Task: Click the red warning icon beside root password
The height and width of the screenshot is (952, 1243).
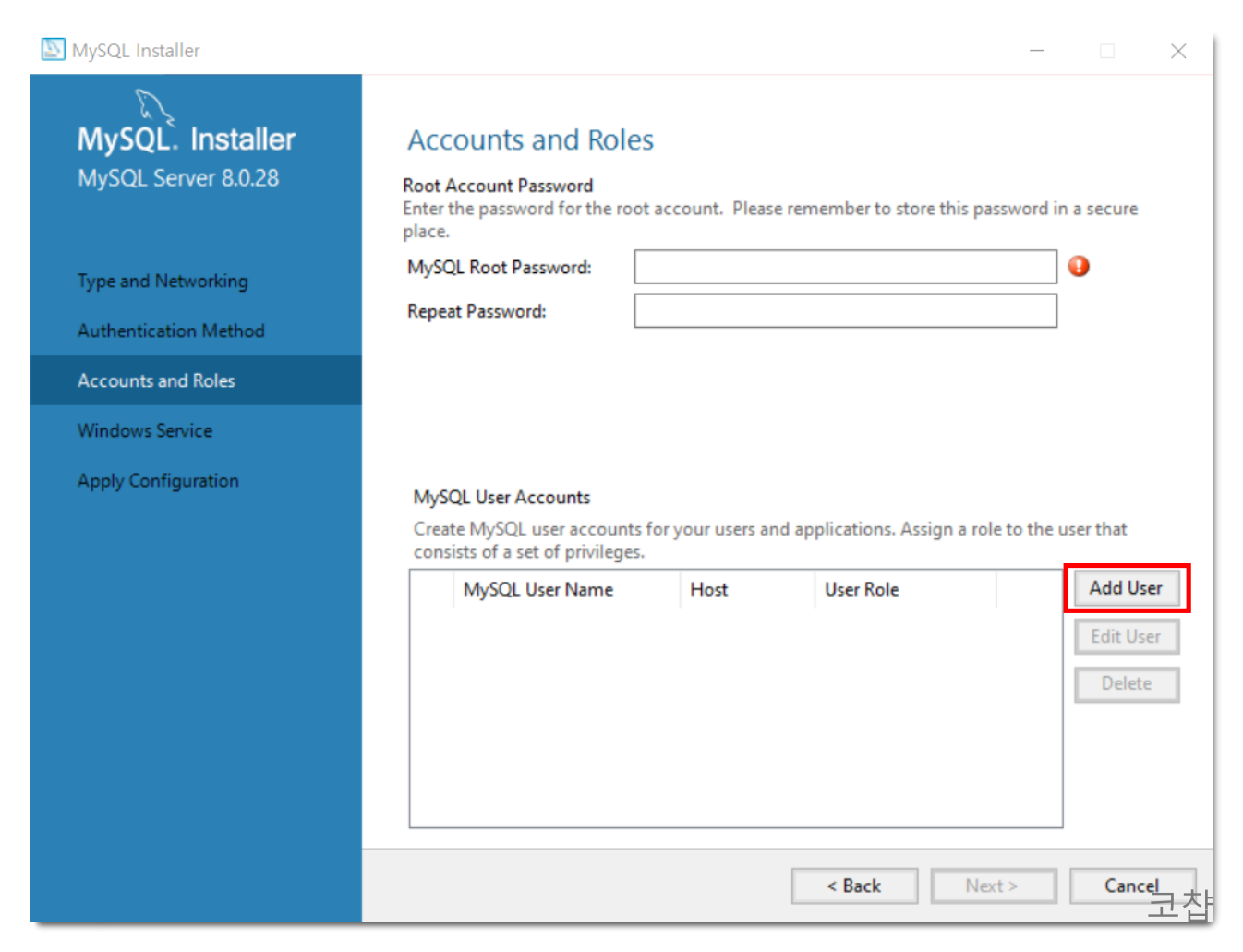Action: [x=1079, y=266]
